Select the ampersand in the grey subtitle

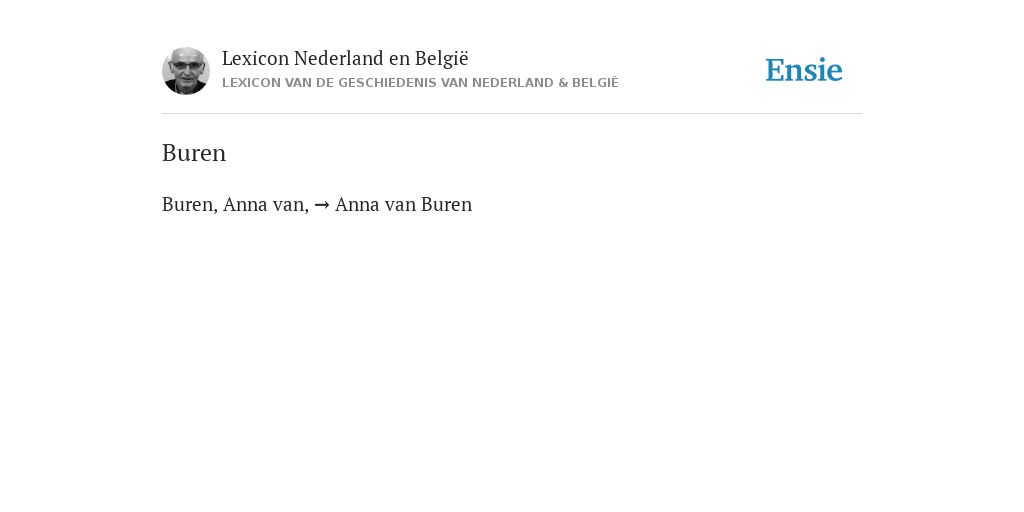[x=562, y=83]
